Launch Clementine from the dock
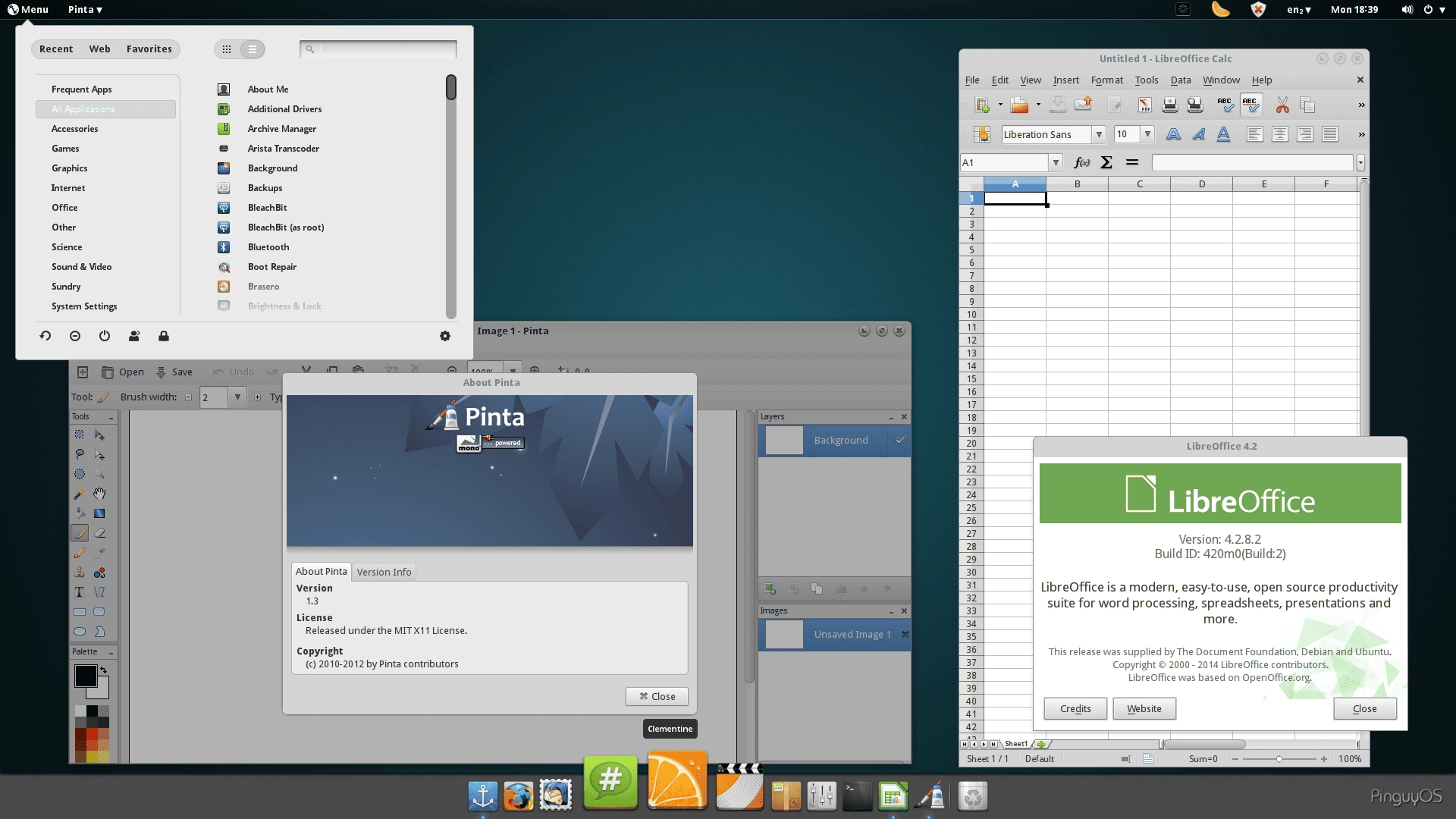1456x819 pixels. click(x=677, y=780)
